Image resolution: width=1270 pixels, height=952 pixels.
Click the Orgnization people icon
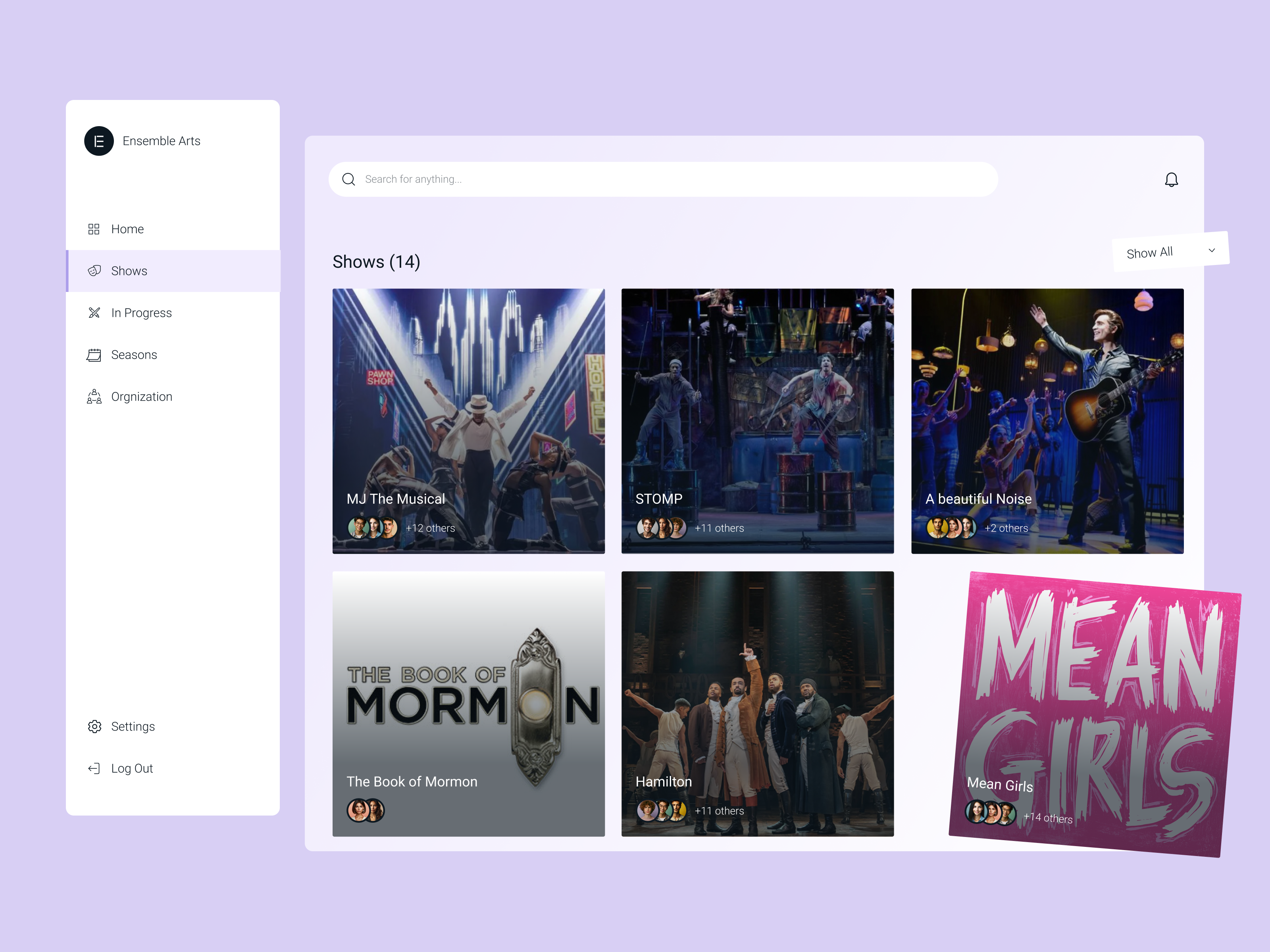94,397
